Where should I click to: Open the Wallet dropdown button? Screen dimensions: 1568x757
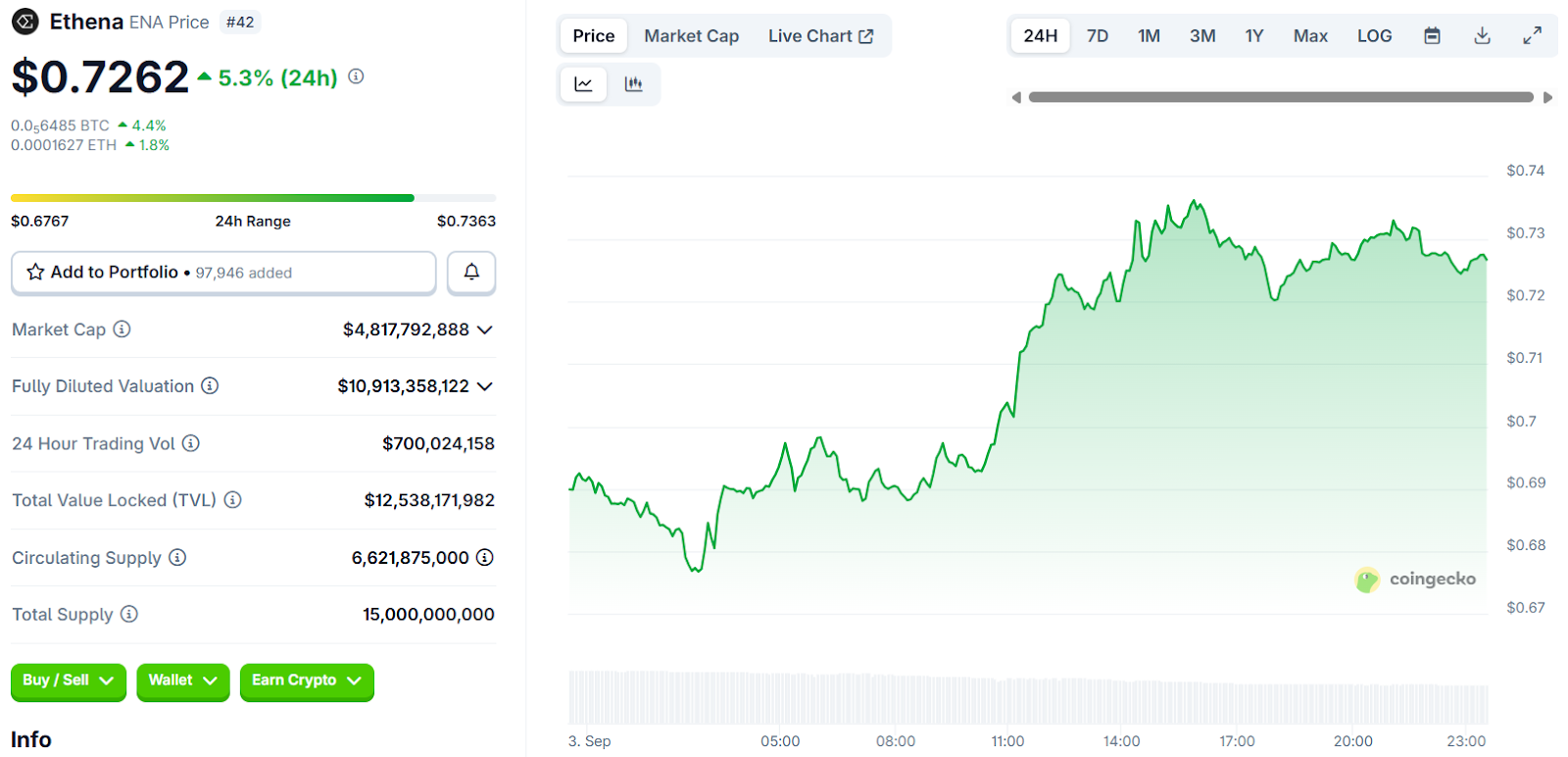182,681
